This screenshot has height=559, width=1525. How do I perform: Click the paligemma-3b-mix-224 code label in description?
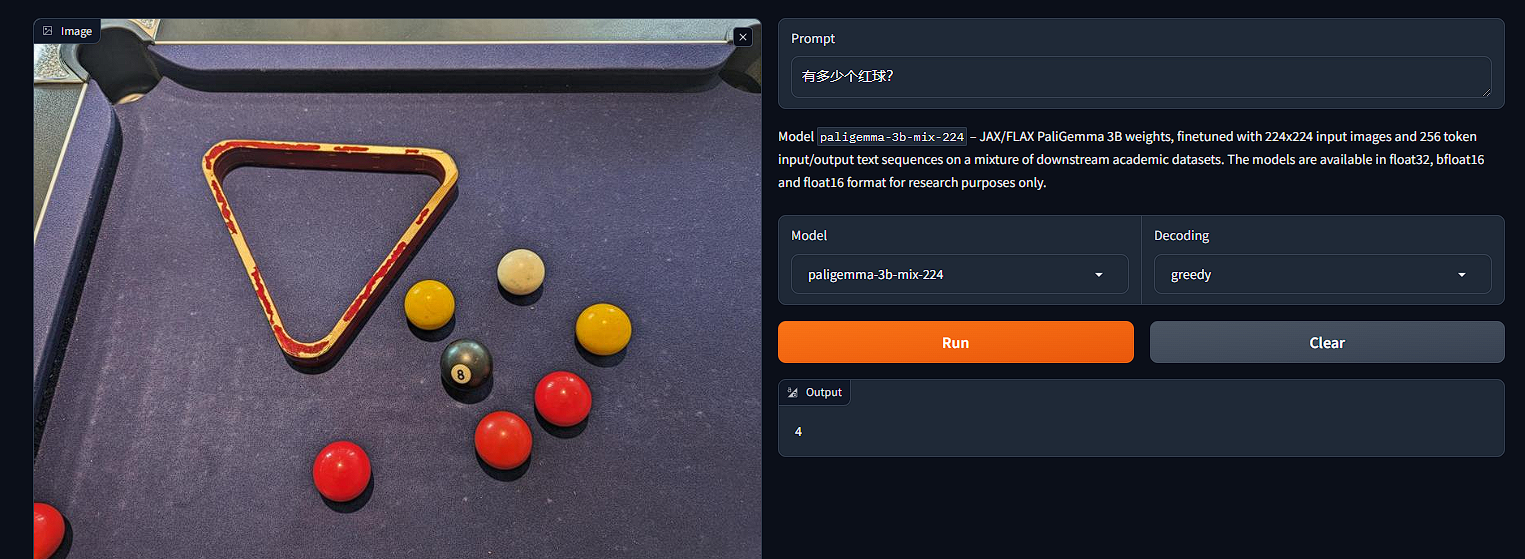click(892, 137)
